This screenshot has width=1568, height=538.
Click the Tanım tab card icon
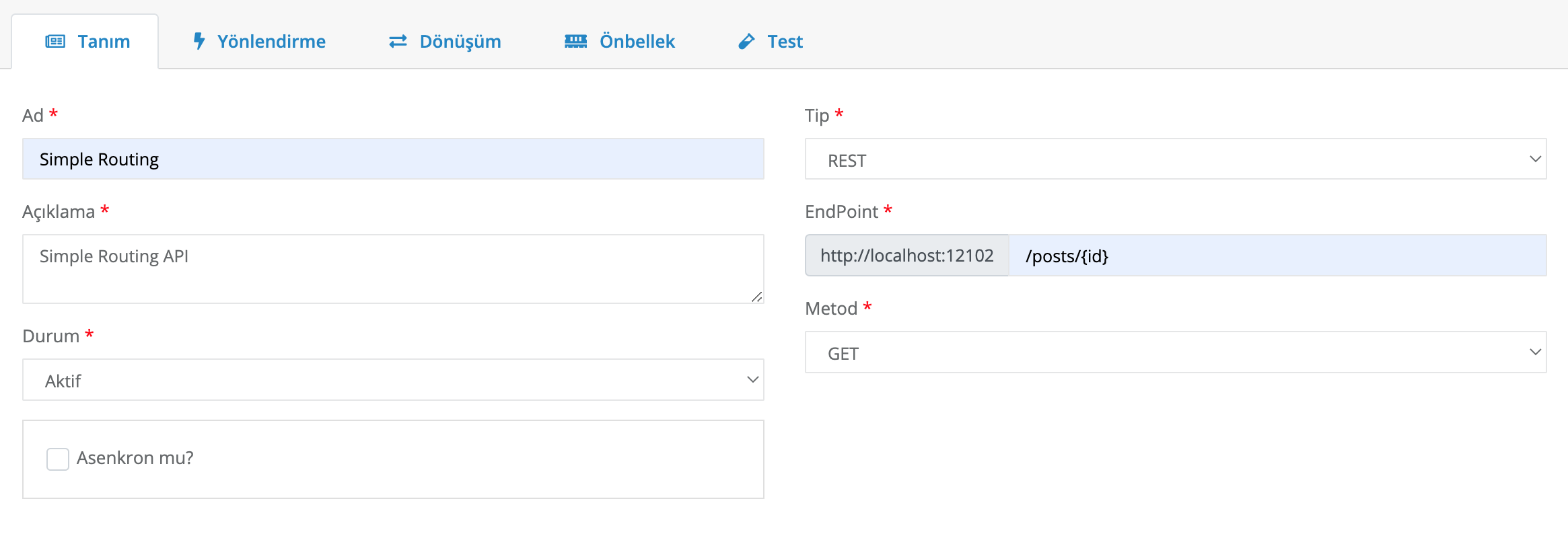coord(55,42)
